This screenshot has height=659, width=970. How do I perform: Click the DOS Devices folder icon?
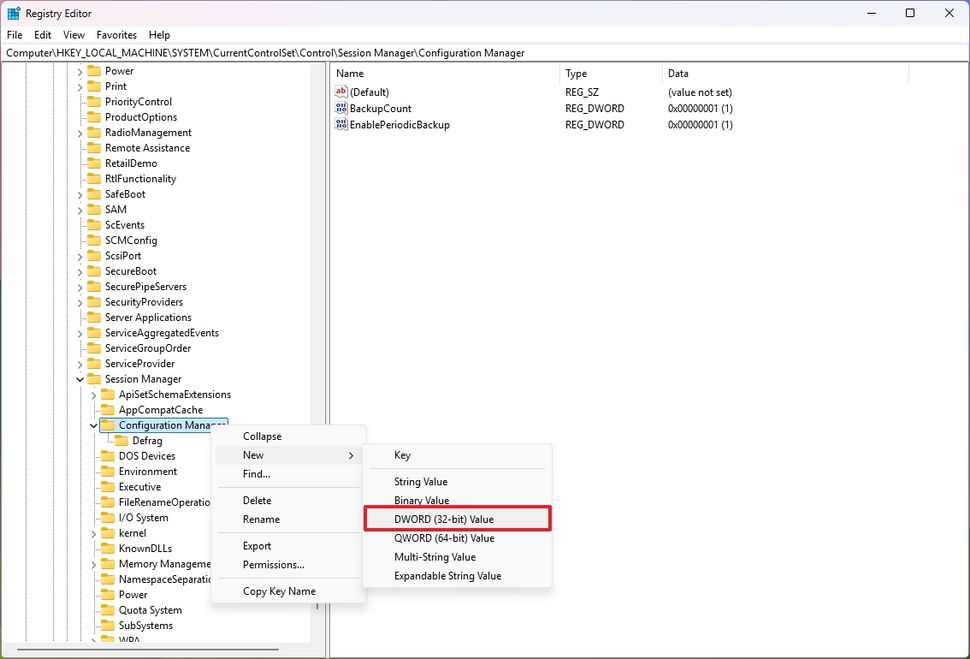click(108, 455)
